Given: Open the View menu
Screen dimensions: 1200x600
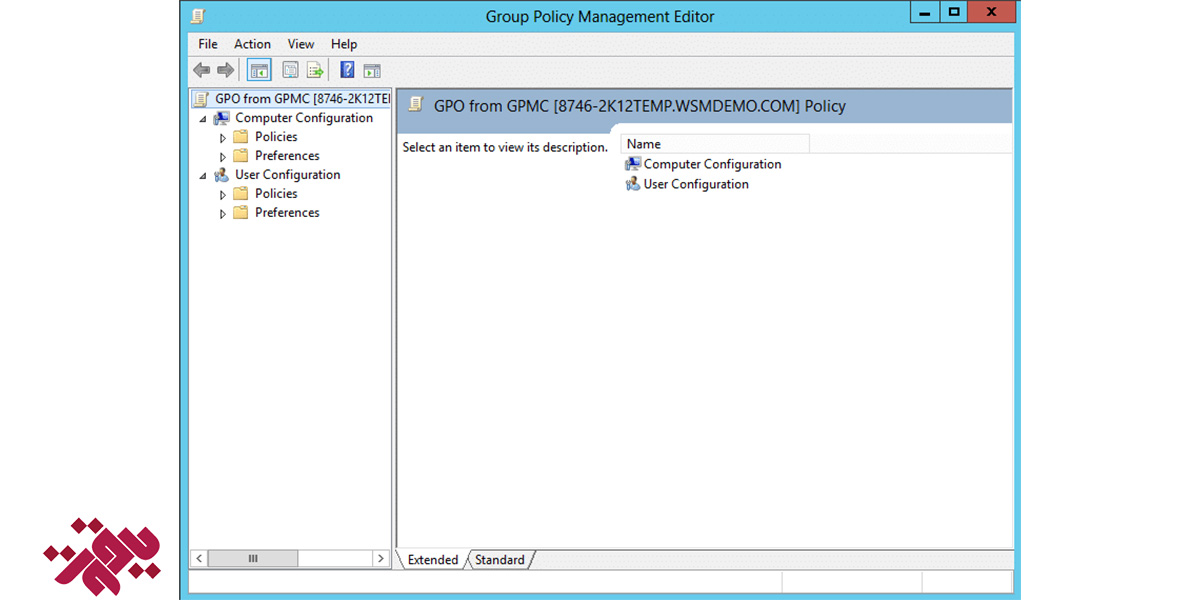Looking at the screenshot, I should (x=300, y=44).
